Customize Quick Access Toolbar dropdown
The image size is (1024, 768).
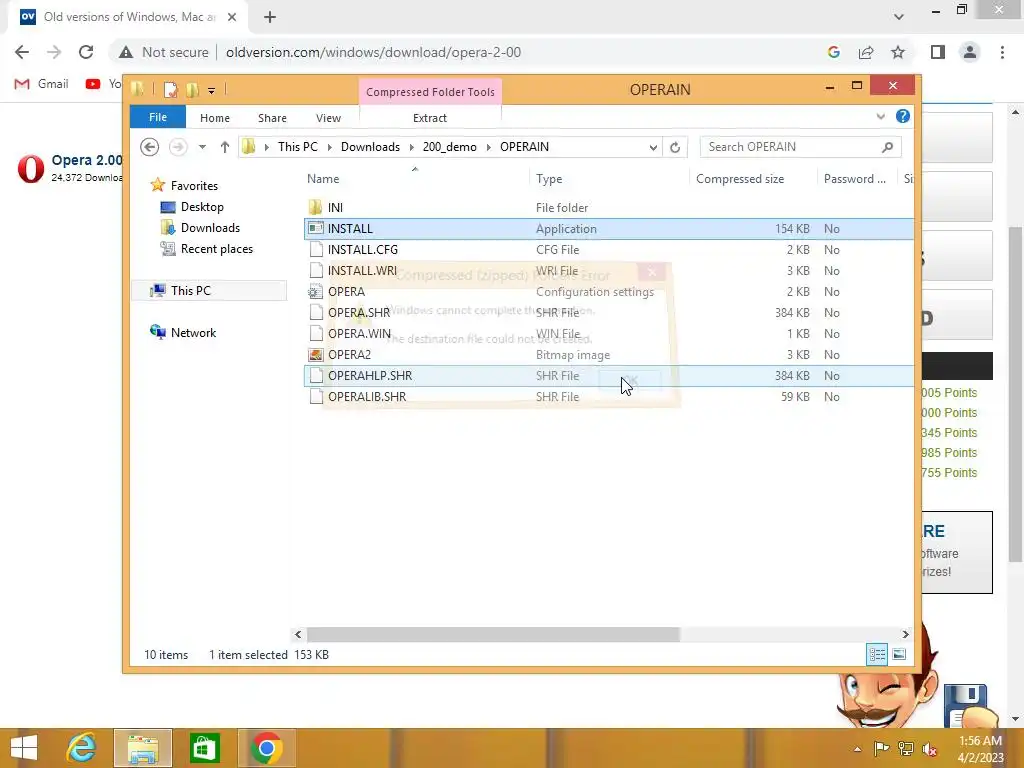click(x=212, y=90)
